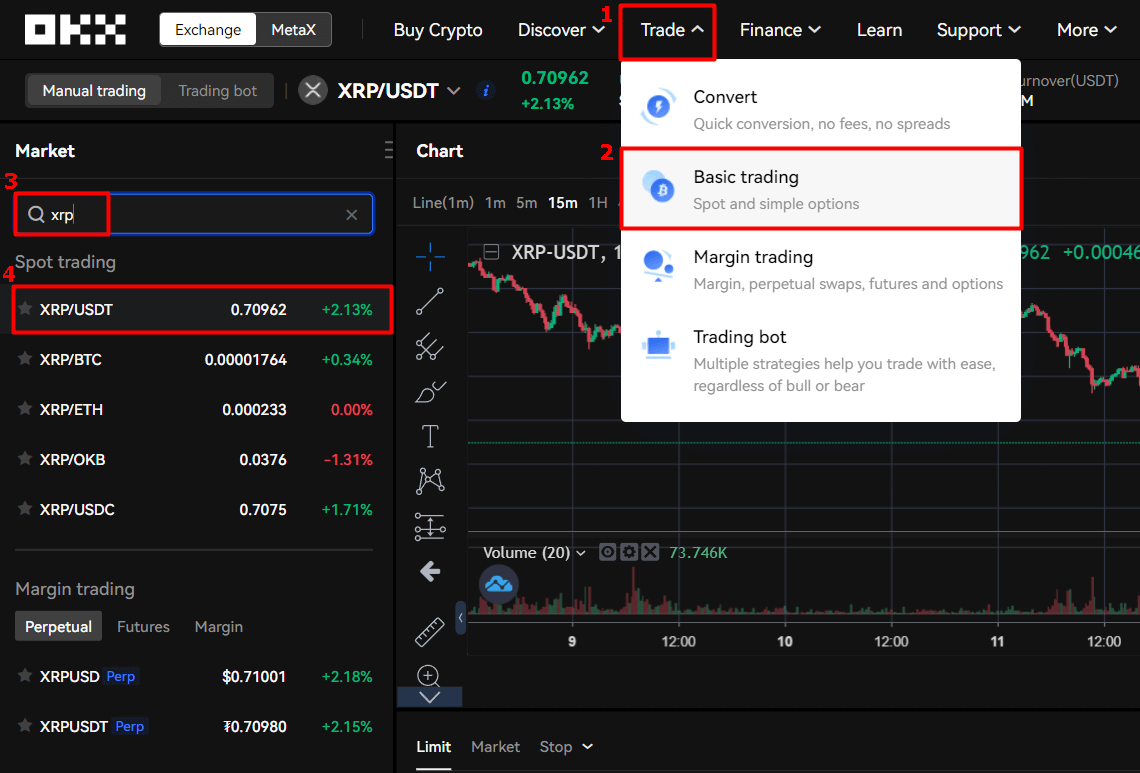This screenshot has height=773, width=1140.
Task: Choose Basic trading from Trade menu
Action: tap(821, 189)
